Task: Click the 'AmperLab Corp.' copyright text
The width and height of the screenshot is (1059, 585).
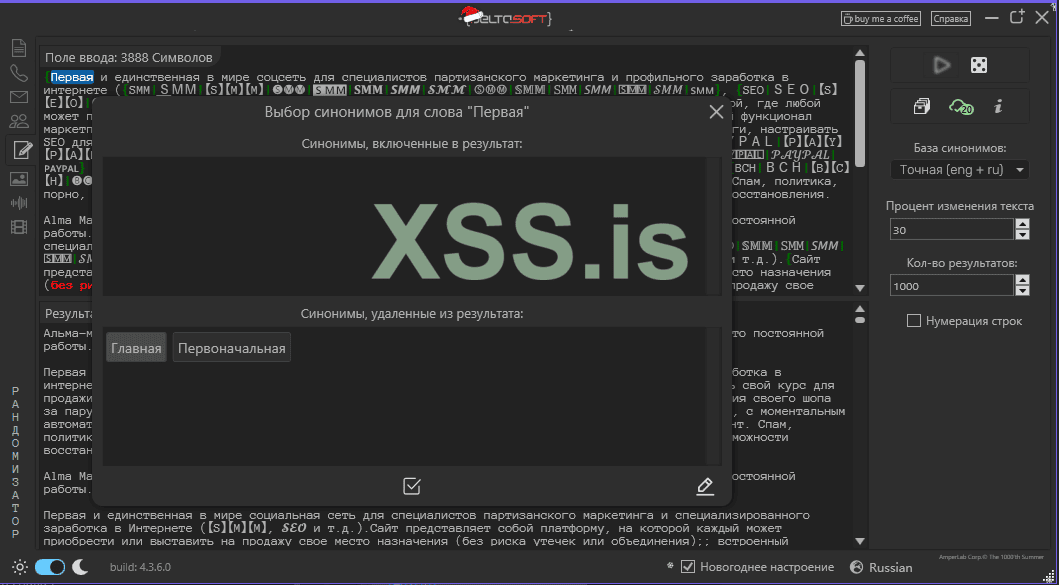Action: pos(991,557)
